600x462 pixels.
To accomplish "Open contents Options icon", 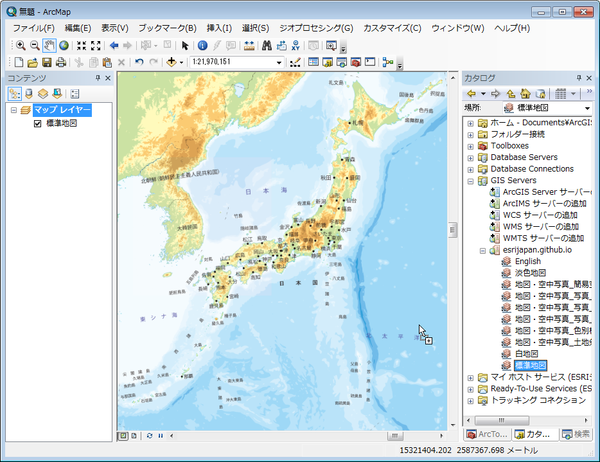I will [x=75, y=94].
